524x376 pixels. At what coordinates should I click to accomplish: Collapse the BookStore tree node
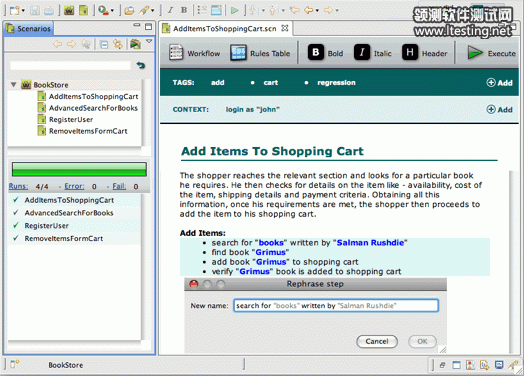coord(14,85)
